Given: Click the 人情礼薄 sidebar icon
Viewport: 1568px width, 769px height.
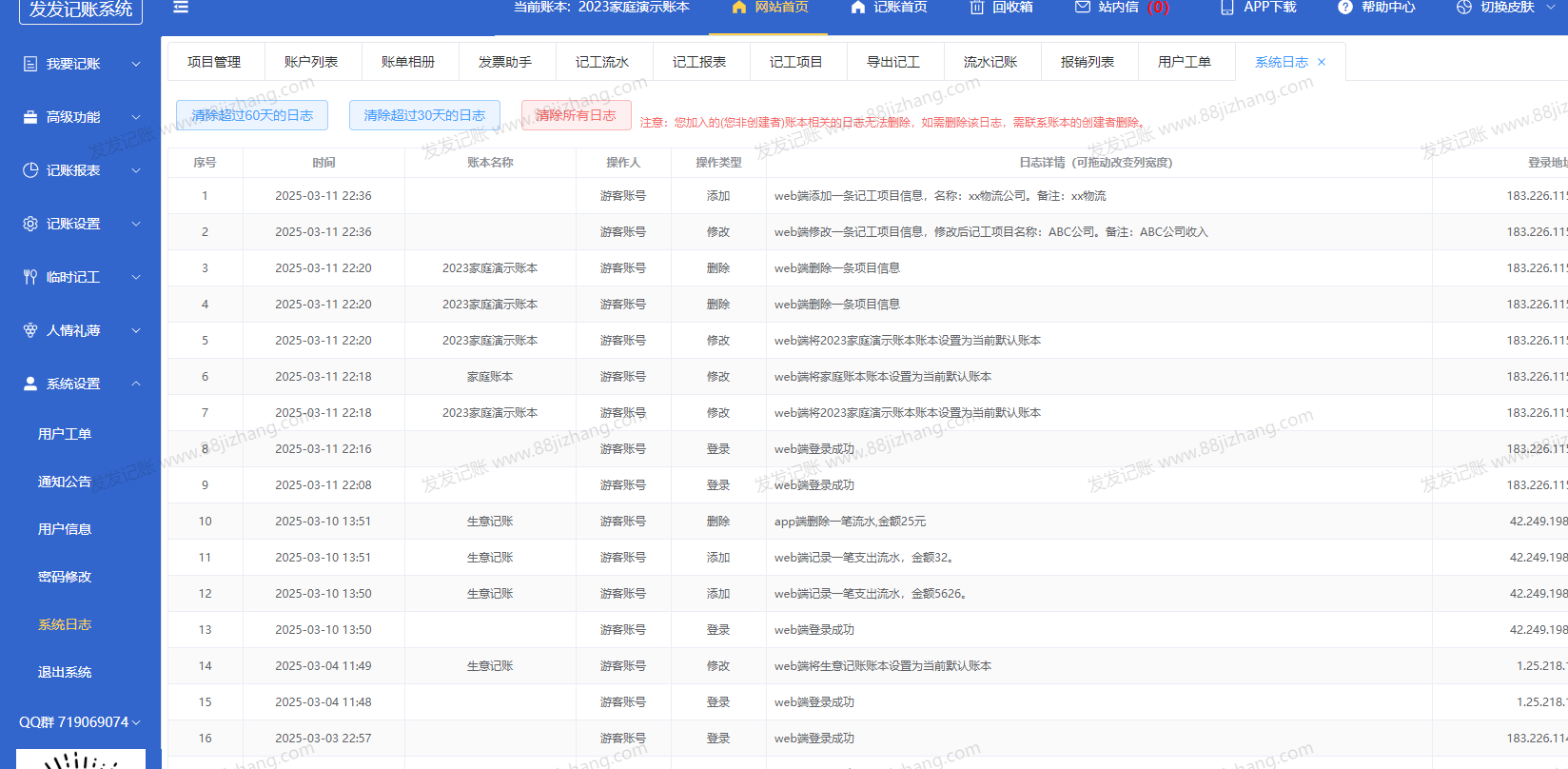Looking at the screenshot, I should pyautogui.click(x=30, y=330).
